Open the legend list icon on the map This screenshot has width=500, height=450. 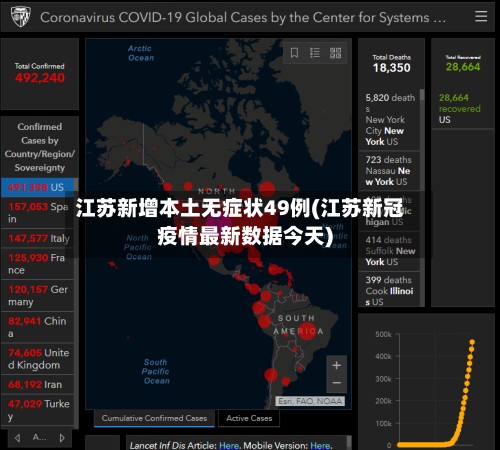pos(315,53)
